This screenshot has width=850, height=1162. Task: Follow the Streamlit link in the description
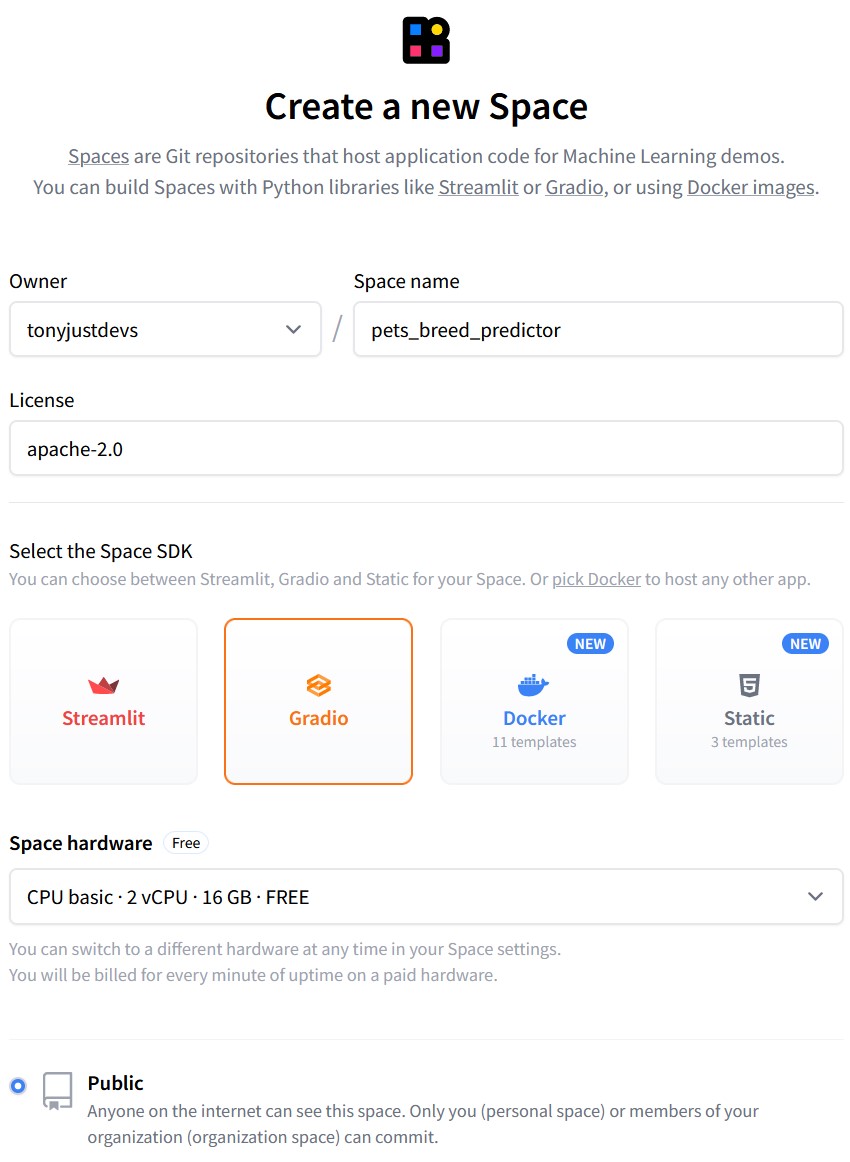click(x=478, y=187)
